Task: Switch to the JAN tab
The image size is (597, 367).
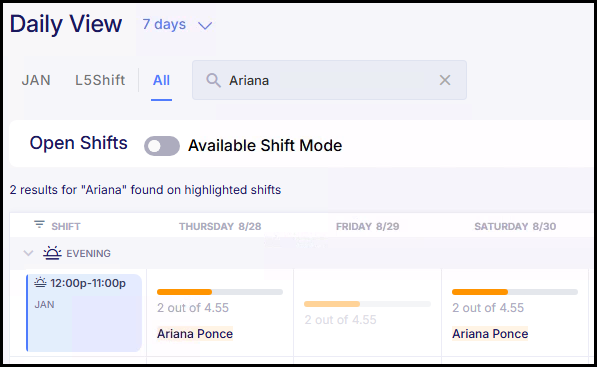Action: (x=36, y=80)
